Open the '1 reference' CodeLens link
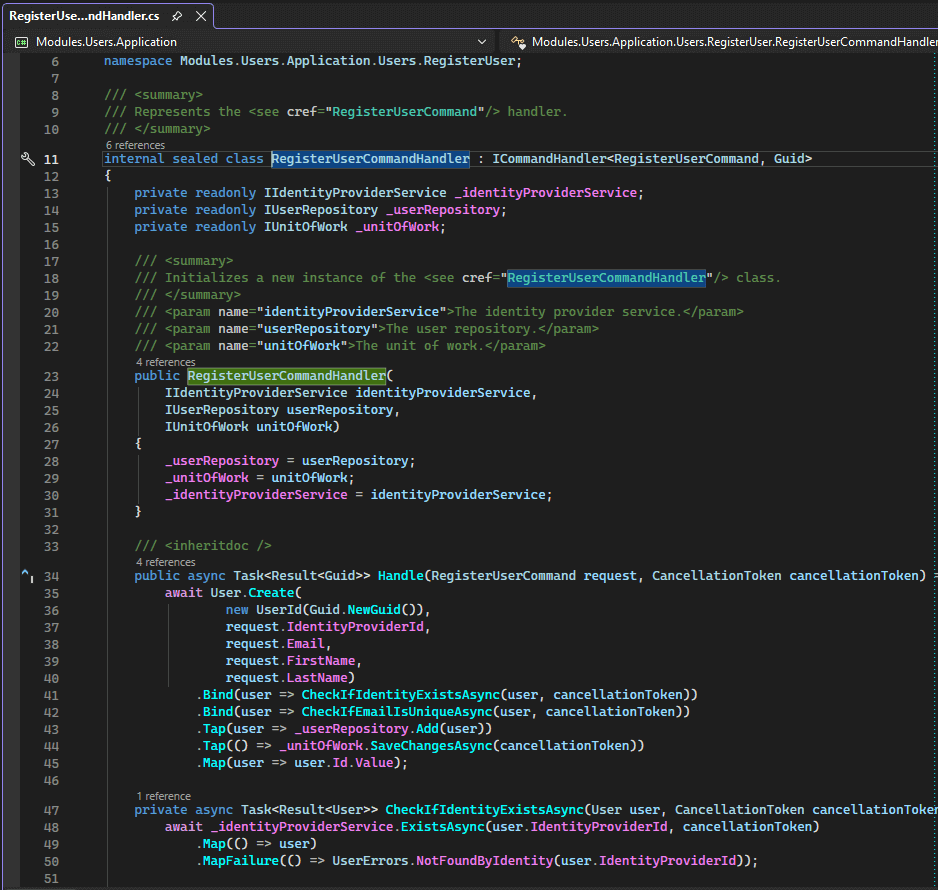The width and height of the screenshot is (938, 890). (164, 796)
